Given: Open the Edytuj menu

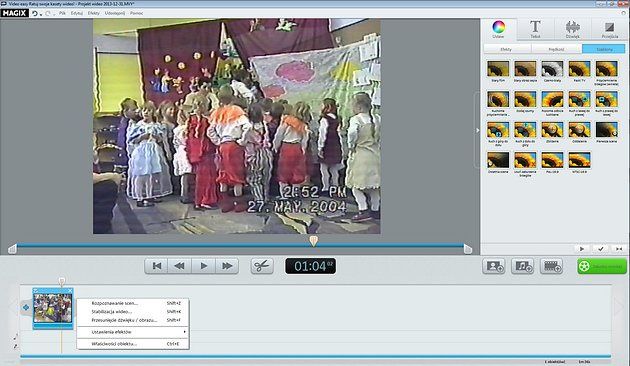Looking at the screenshot, I should point(77,13).
